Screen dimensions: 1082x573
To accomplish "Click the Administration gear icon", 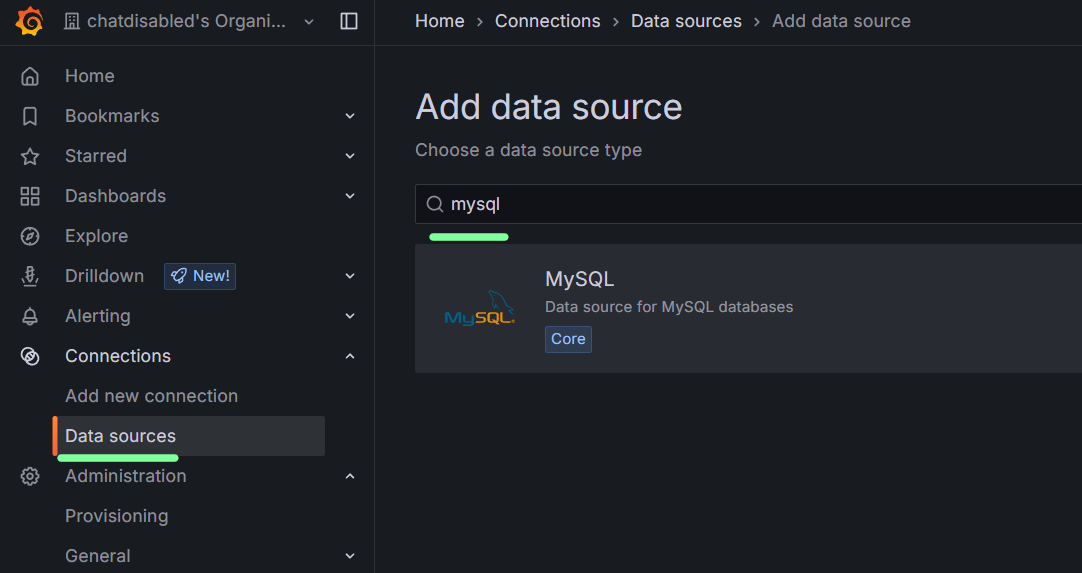I will (30, 476).
